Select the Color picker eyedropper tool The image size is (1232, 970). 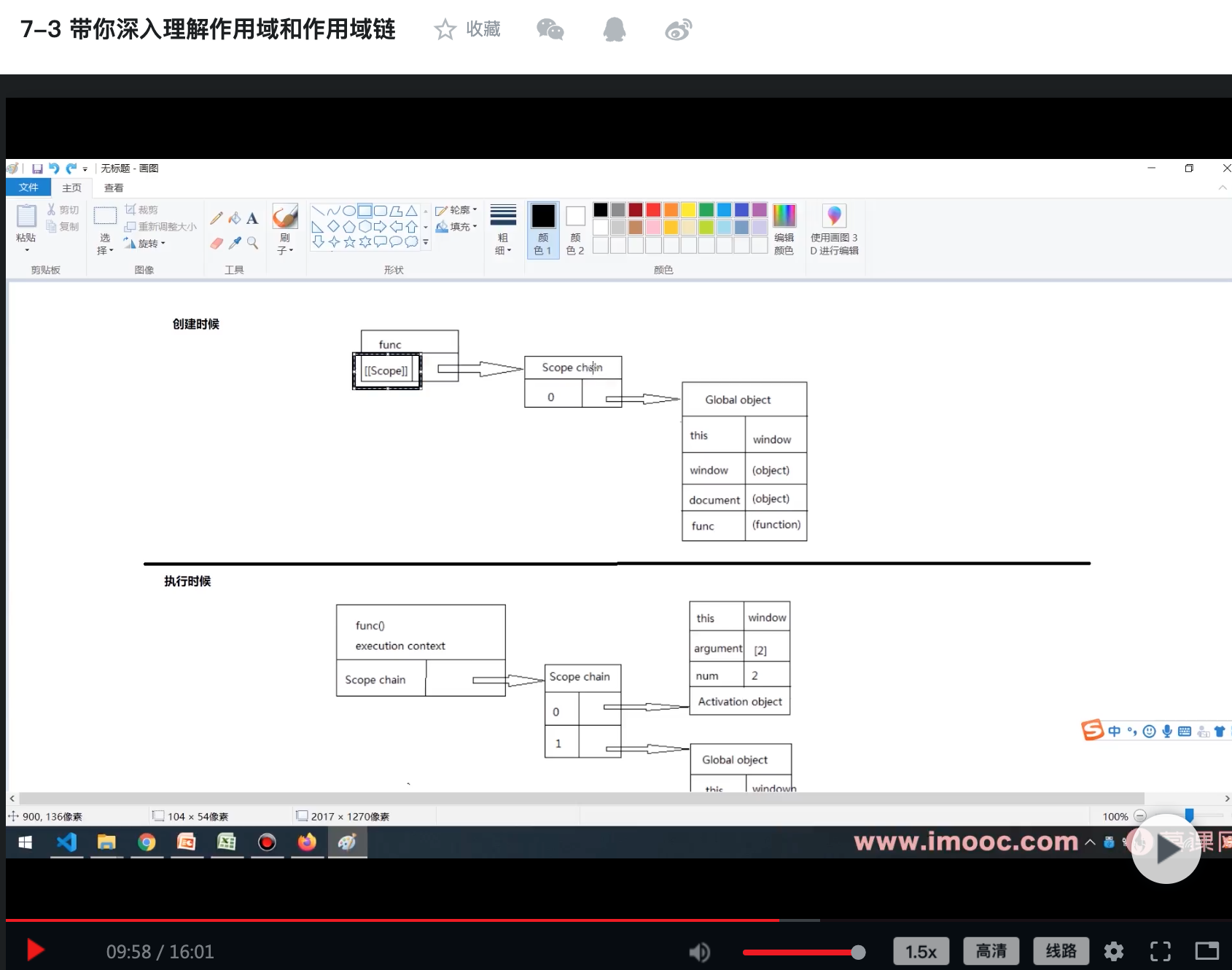(x=235, y=244)
